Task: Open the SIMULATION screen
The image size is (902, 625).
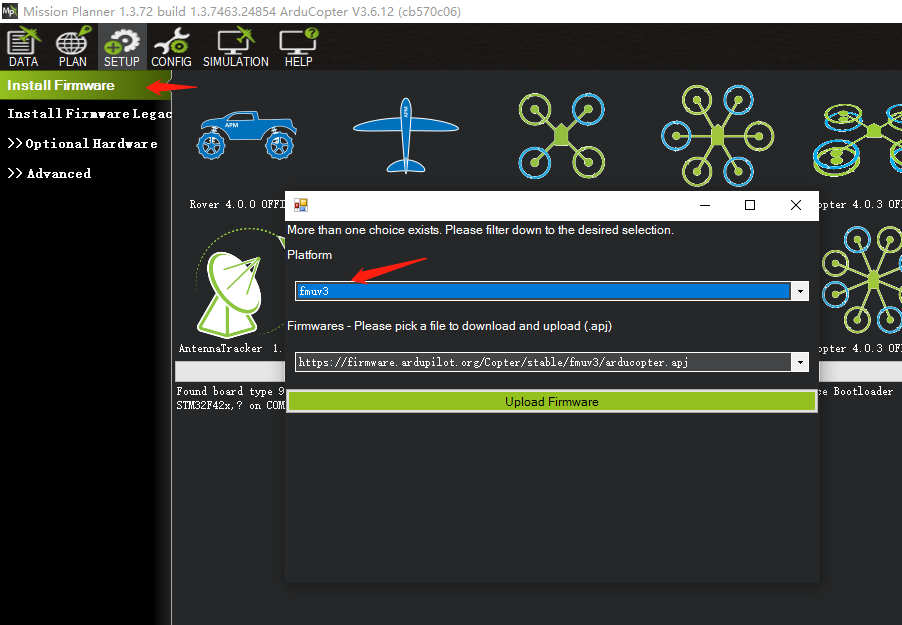Action: pyautogui.click(x=235, y=47)
